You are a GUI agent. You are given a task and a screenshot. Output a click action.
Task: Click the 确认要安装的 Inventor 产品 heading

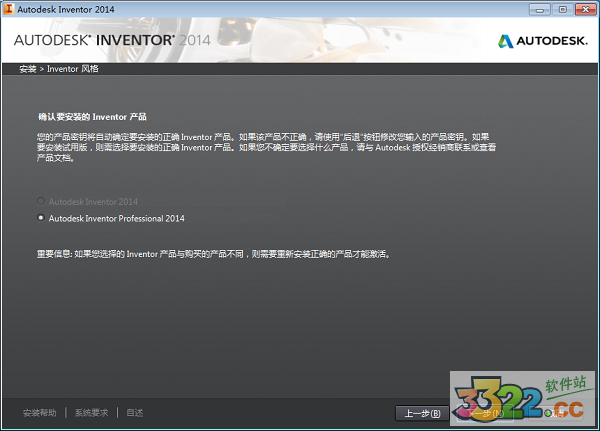[92, 117]
